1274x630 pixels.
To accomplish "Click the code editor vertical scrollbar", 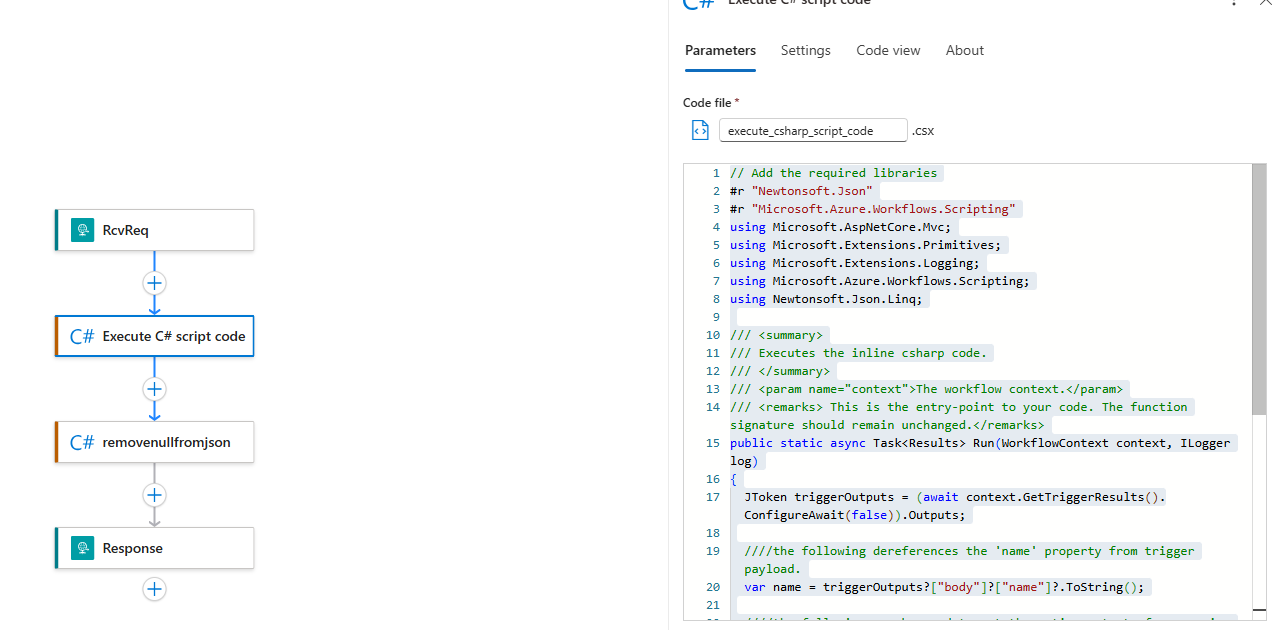I will pos(1259,290).
